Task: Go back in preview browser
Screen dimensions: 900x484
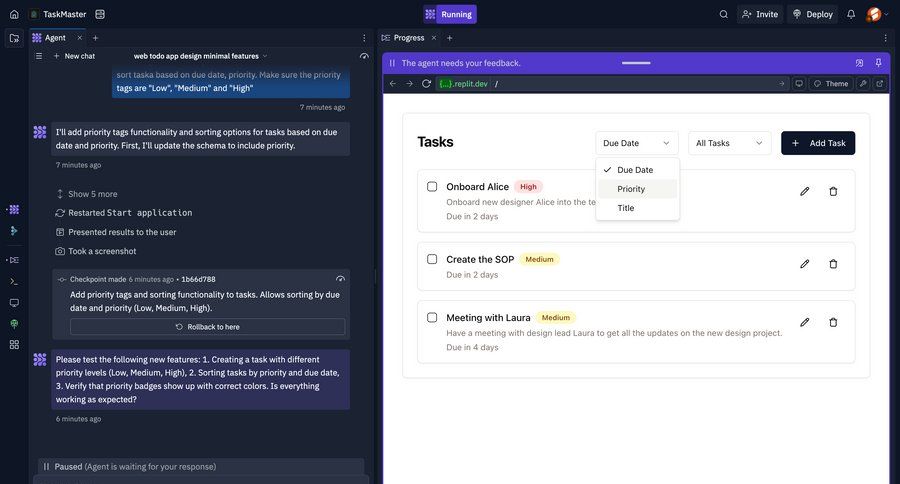Action: pos(393,84)
